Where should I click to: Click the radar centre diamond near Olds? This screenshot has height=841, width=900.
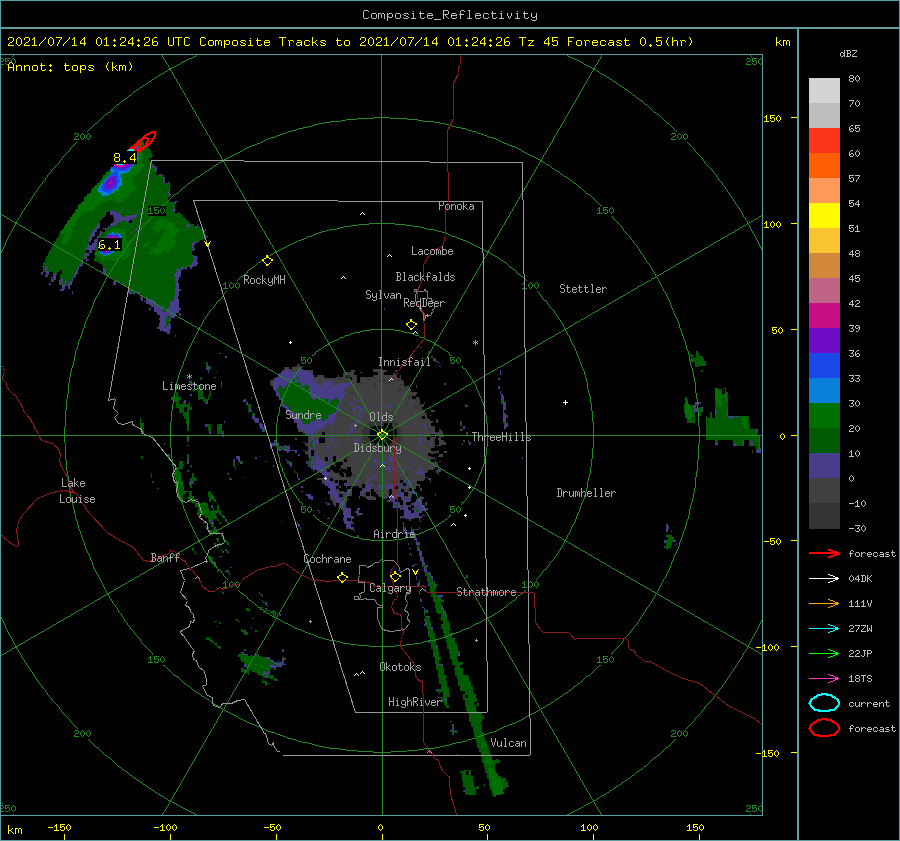pyautogui.click(x=382, y=435)
